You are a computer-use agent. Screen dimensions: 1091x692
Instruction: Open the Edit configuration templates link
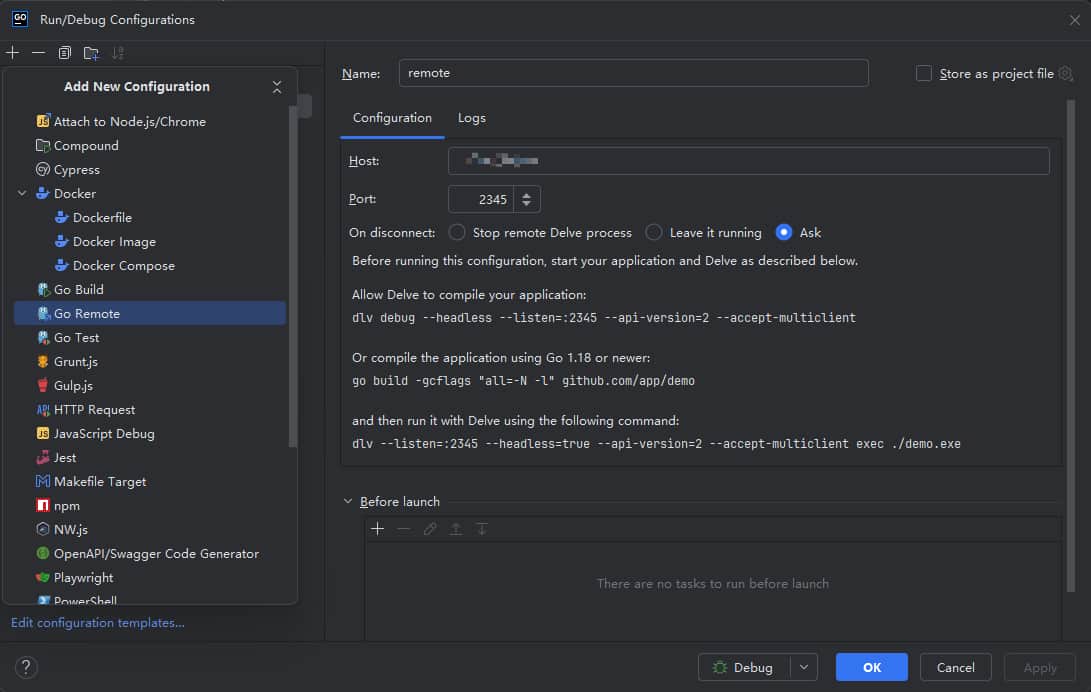pos(97,623)
